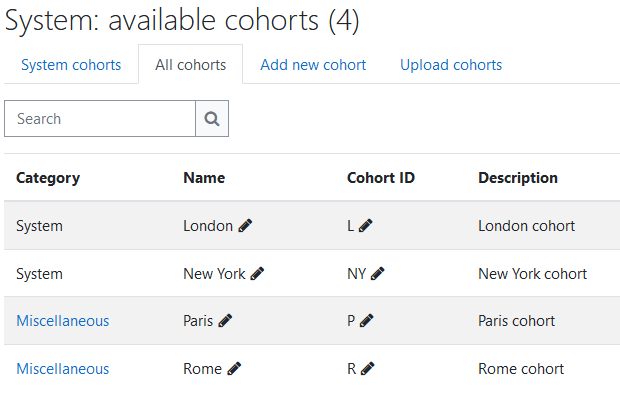Focus the cohort Search text field
The width and height of the screenshot is (620, 417).
pos(100,119)
